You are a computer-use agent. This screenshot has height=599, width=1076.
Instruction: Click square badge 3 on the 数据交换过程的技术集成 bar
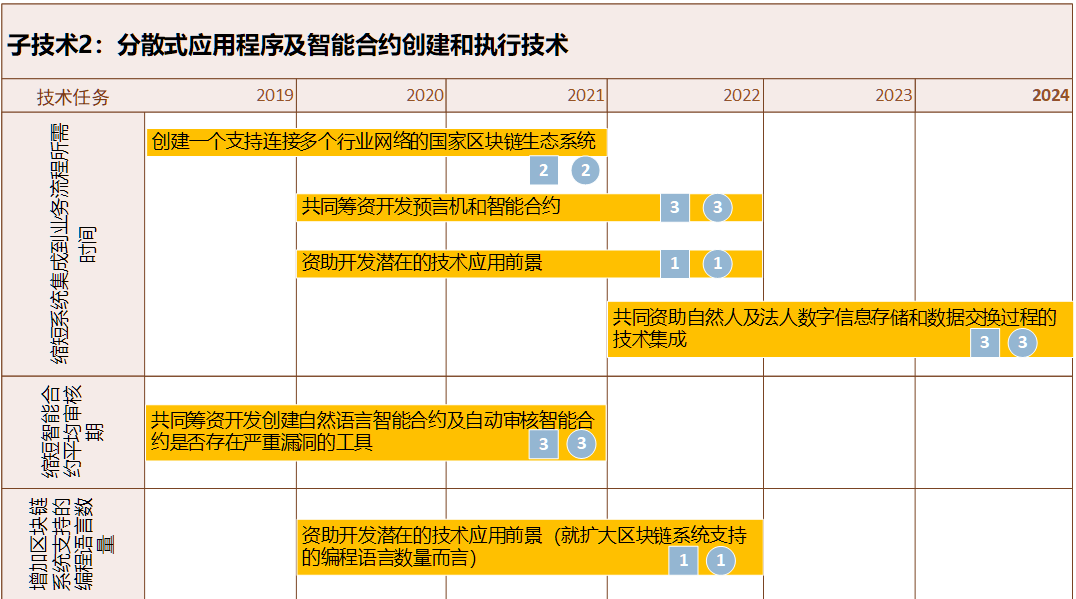click(985, 342)
